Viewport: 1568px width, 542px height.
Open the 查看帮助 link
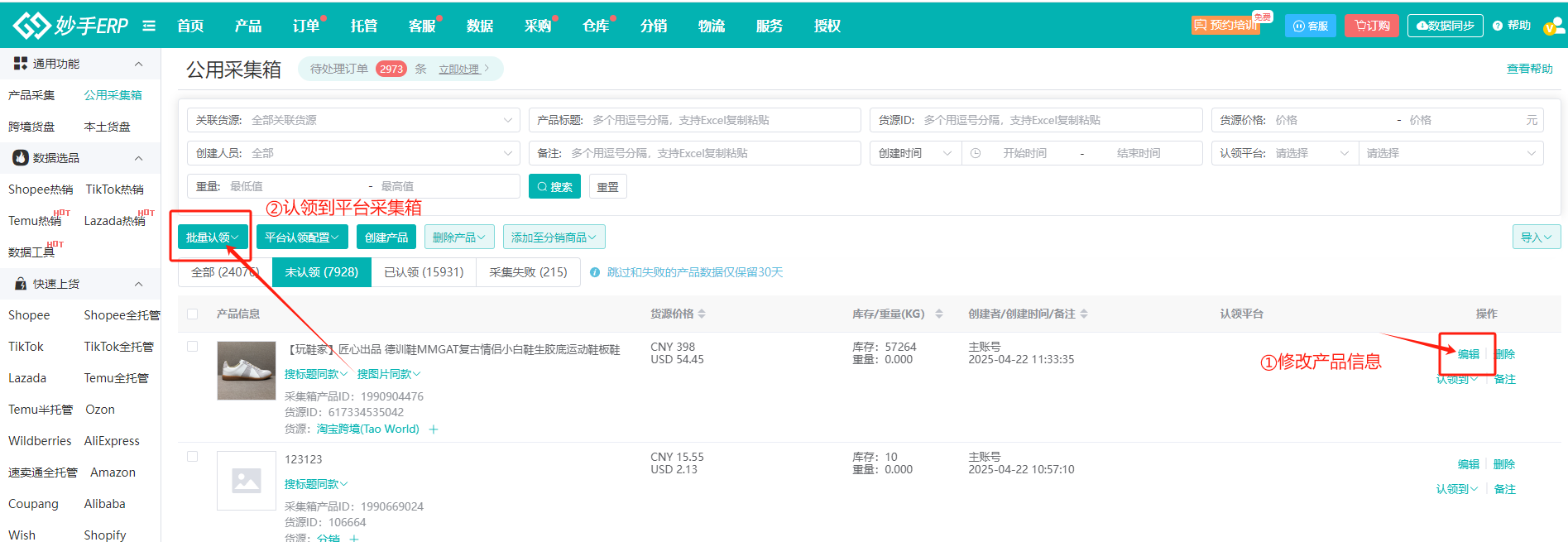(1529, 69)
